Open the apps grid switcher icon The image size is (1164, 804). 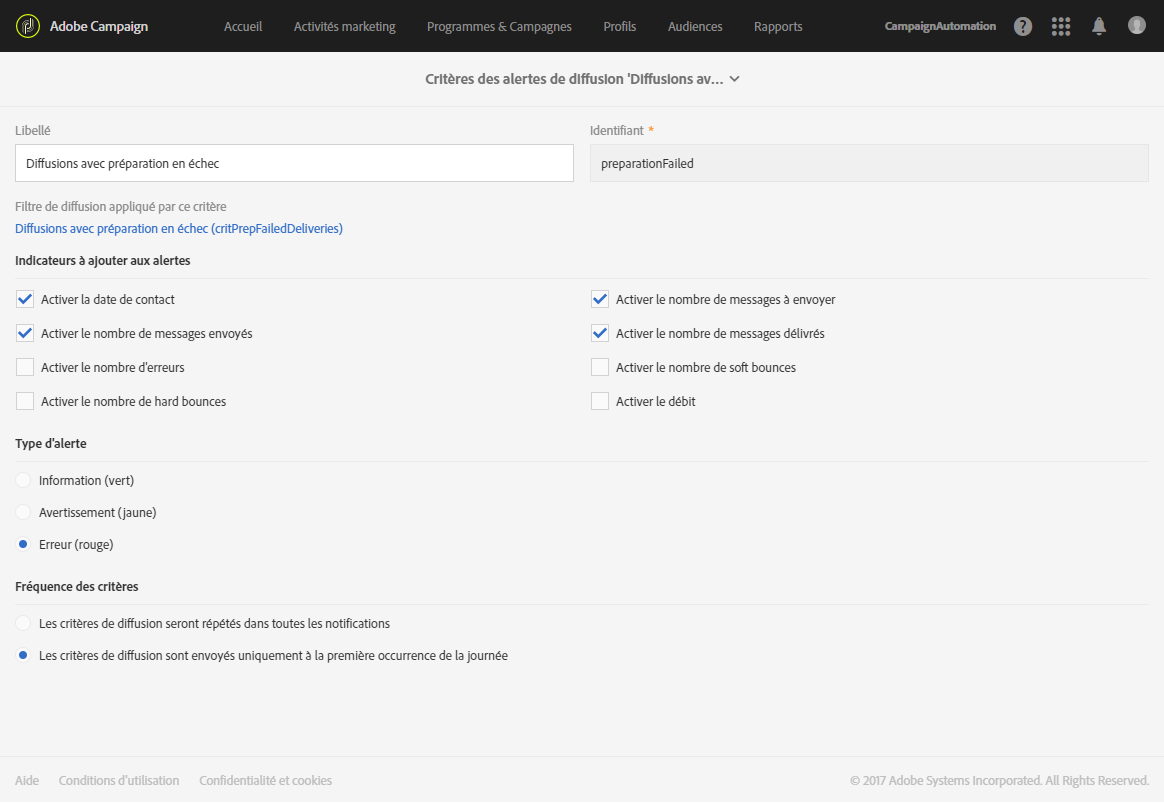(x=1061, y=26)
